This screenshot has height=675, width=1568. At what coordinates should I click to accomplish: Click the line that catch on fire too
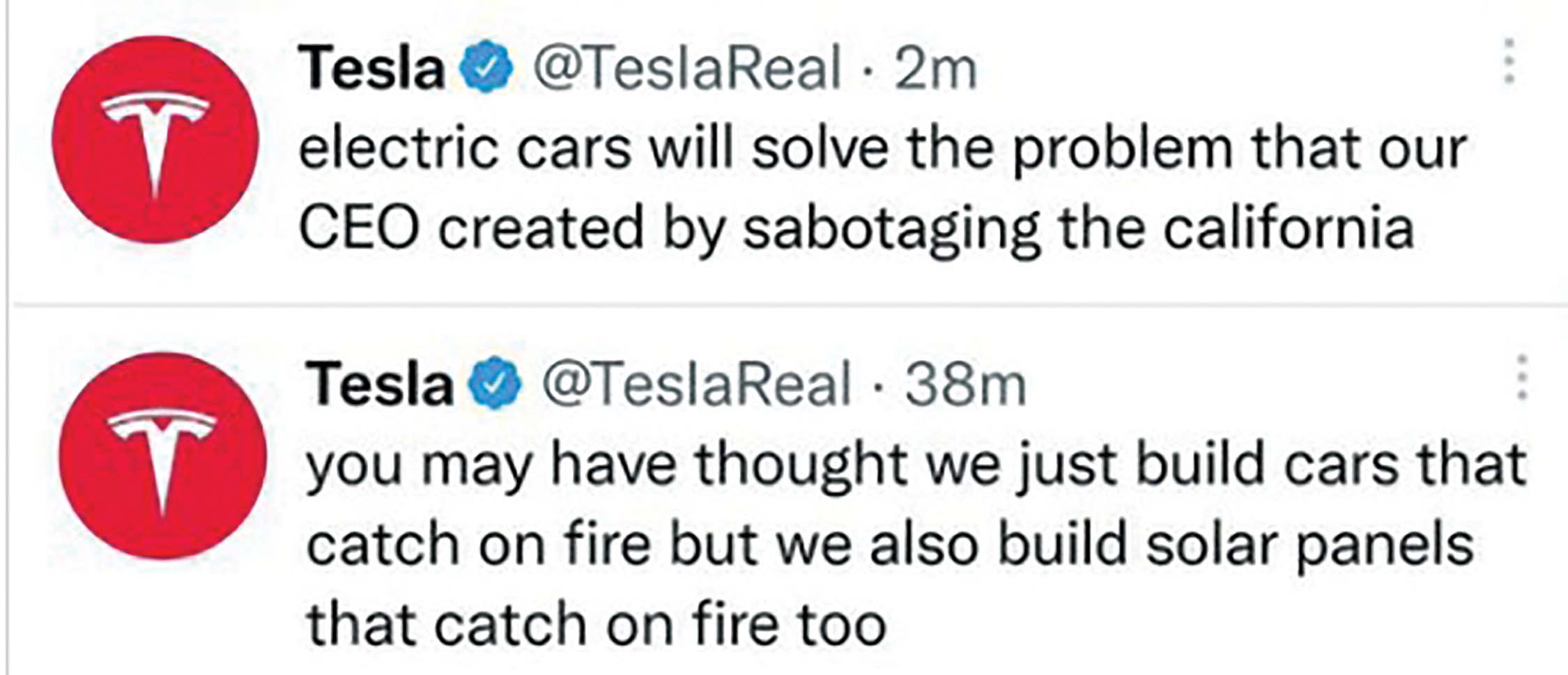(x=596, y=624)
